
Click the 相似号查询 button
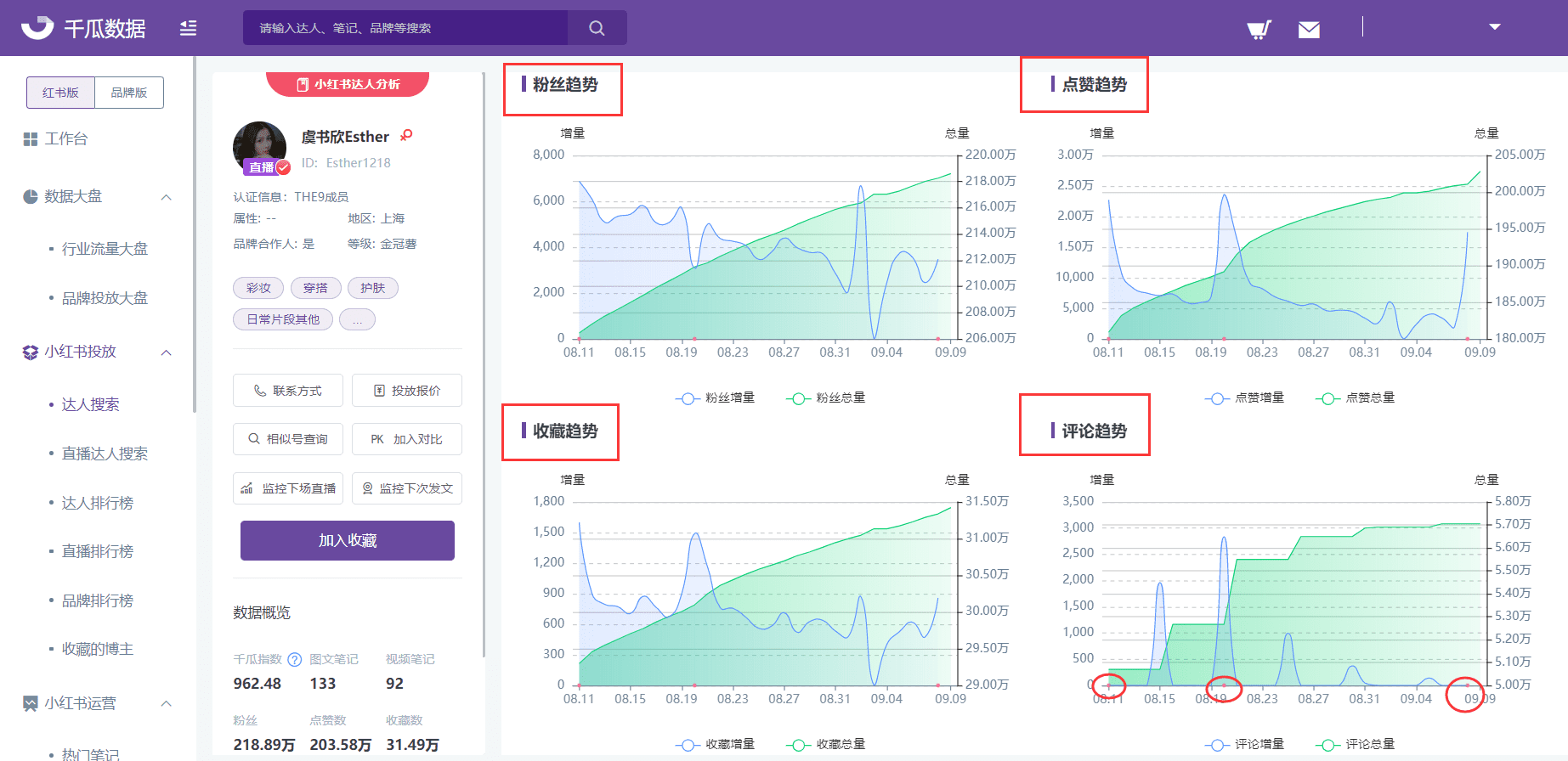pyautogui.click(x=288, y=439)
